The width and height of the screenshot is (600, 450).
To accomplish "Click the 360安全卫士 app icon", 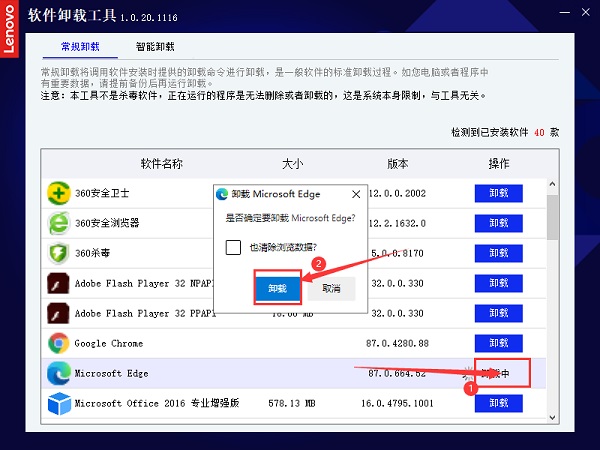I will point(59,193).
